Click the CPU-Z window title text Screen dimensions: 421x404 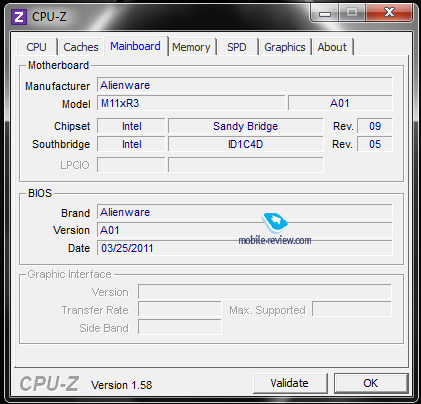coord(49,17)
